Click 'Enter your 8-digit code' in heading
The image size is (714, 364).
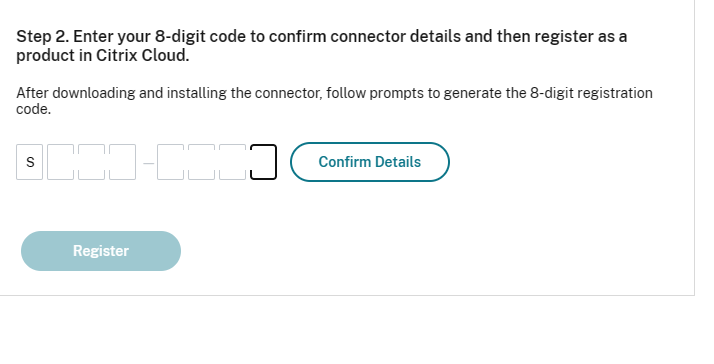point(159,36)
